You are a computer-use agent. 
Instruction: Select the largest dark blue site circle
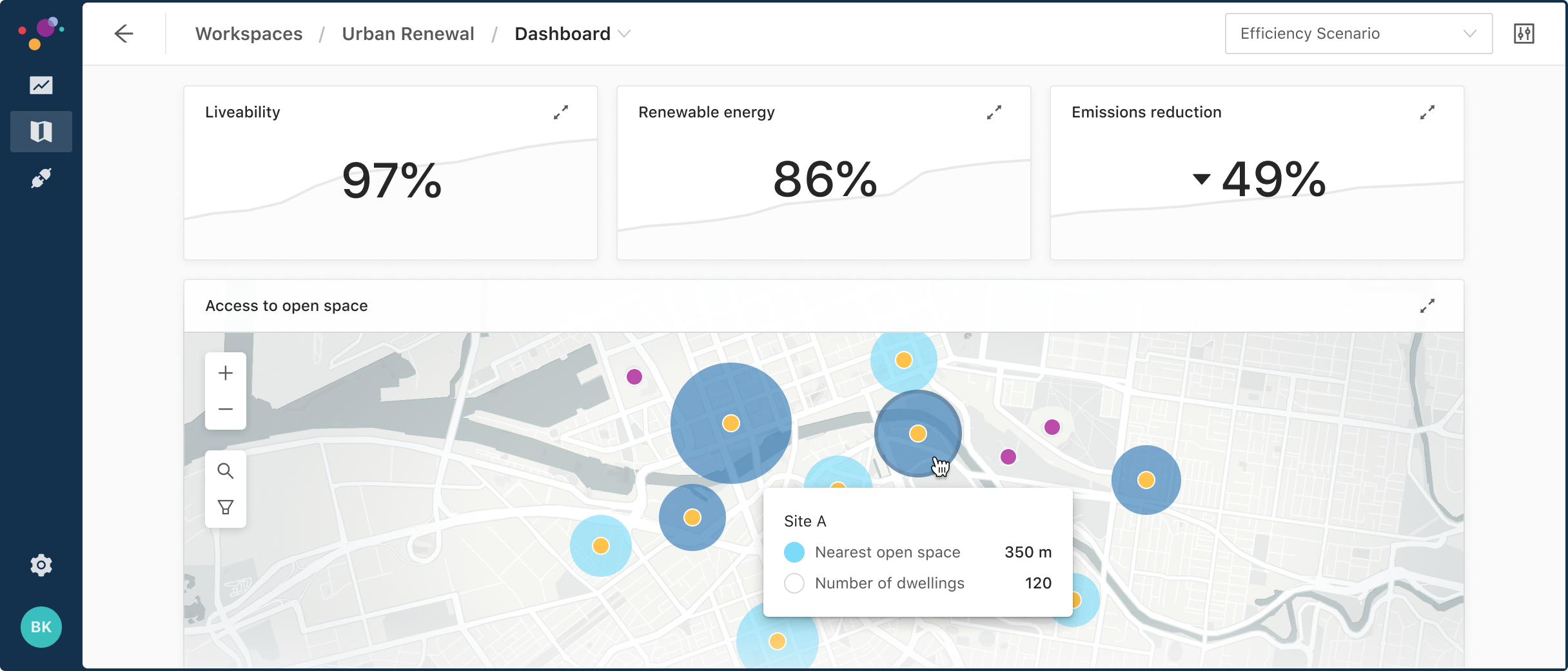(x=731, y=423)
